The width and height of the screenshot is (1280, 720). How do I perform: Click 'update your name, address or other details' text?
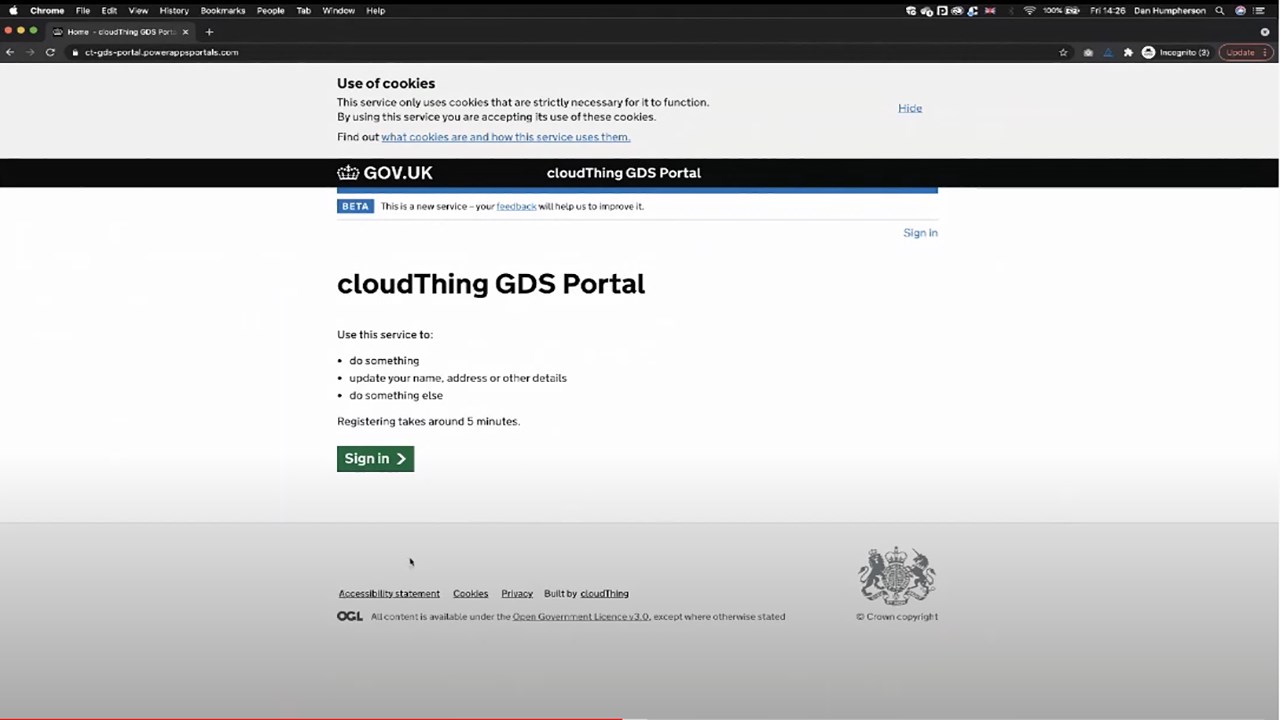click(x=458, y=378)
